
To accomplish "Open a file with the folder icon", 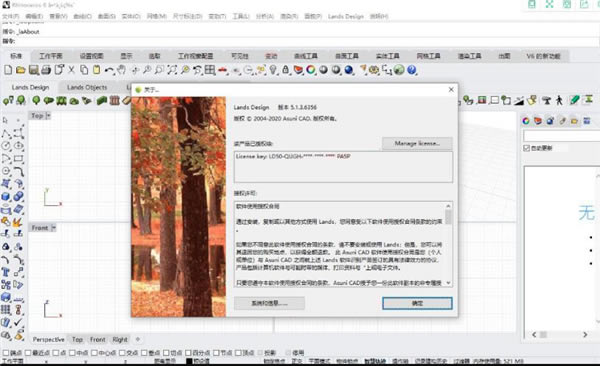I will pos(21,70).
